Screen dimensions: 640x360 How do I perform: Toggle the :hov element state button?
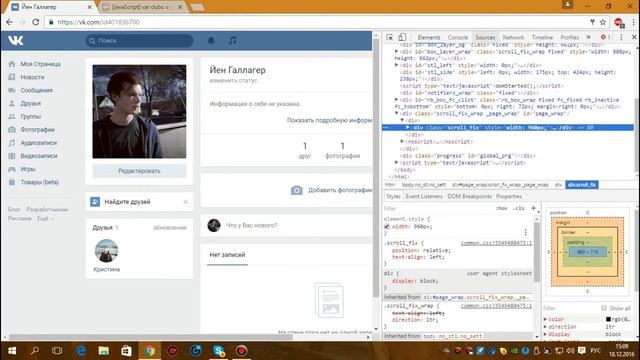tap(501, 208)
